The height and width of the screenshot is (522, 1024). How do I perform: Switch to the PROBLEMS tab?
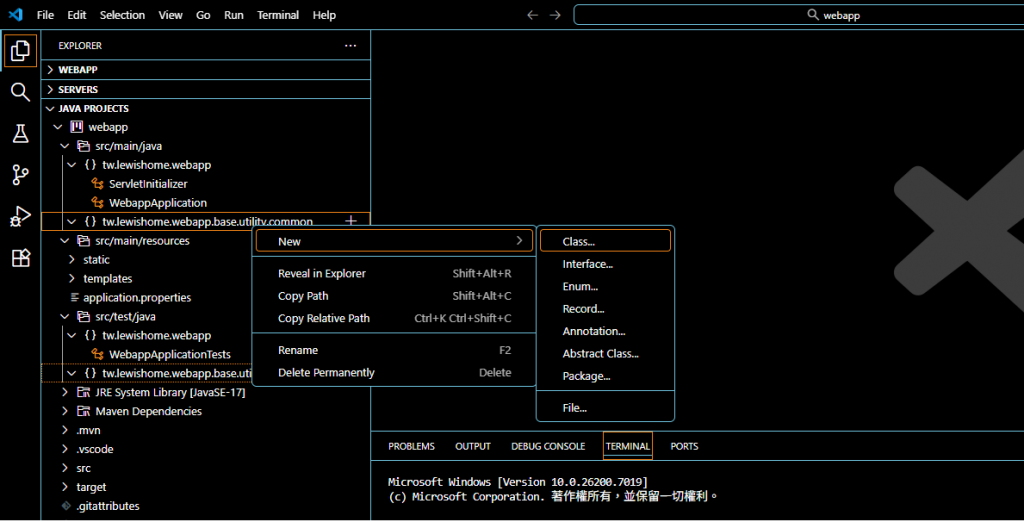pyautogui.click(x=411, y=446)
